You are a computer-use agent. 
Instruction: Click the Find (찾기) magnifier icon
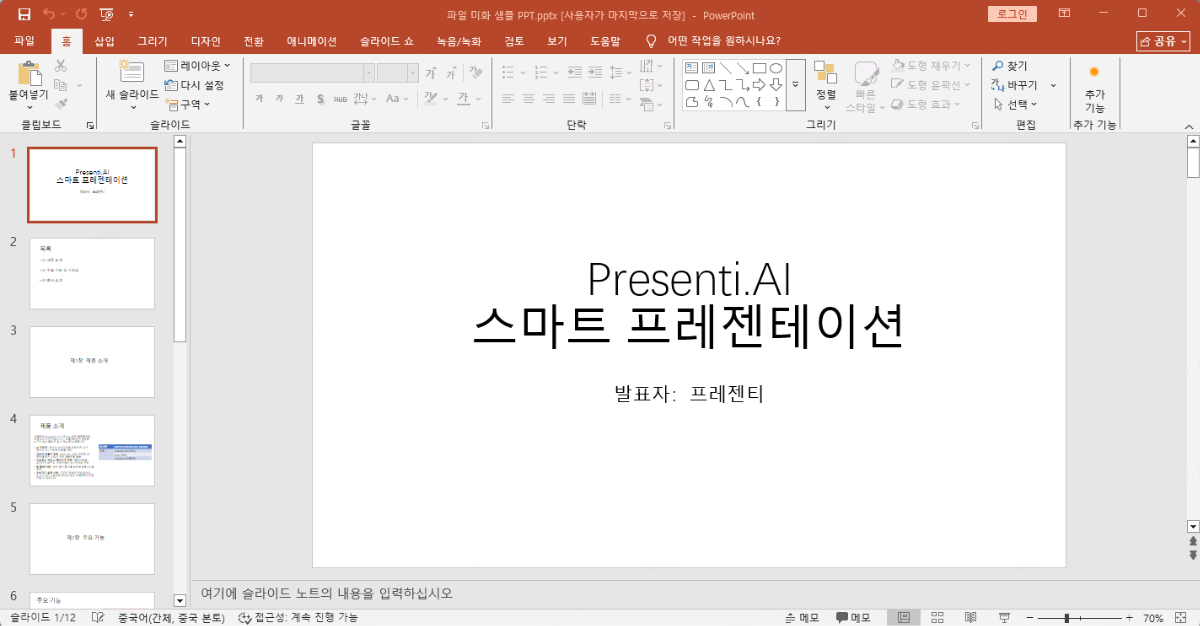tap(997, 66)
